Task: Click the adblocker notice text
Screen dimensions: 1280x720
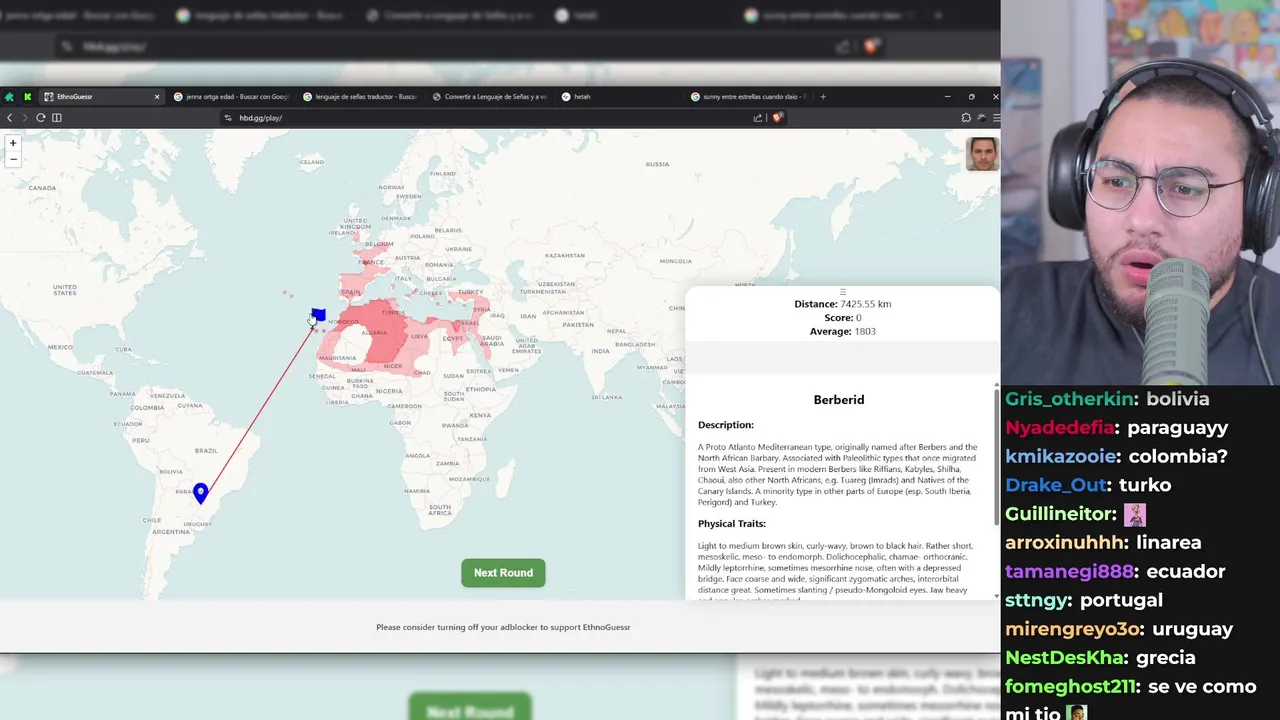Action: 503,627
